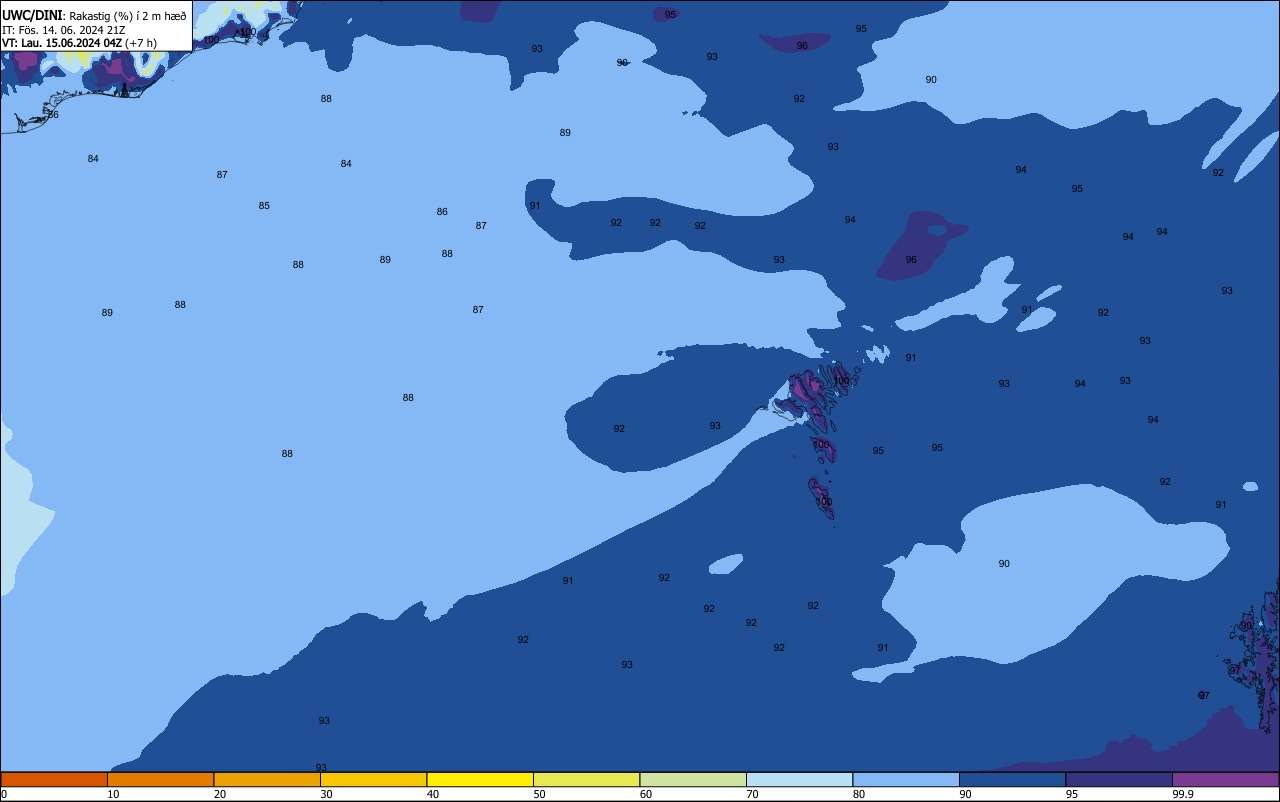Click the legend tick label '60'
Viewport: 1280px width, 802px height.
pos(646,794)
